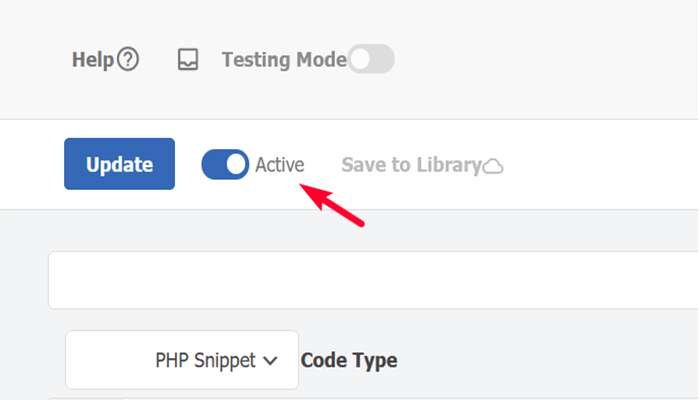Click the white knob of the Active switch
700x400 pixels.
pyautogui.click(x=236, y=165)
